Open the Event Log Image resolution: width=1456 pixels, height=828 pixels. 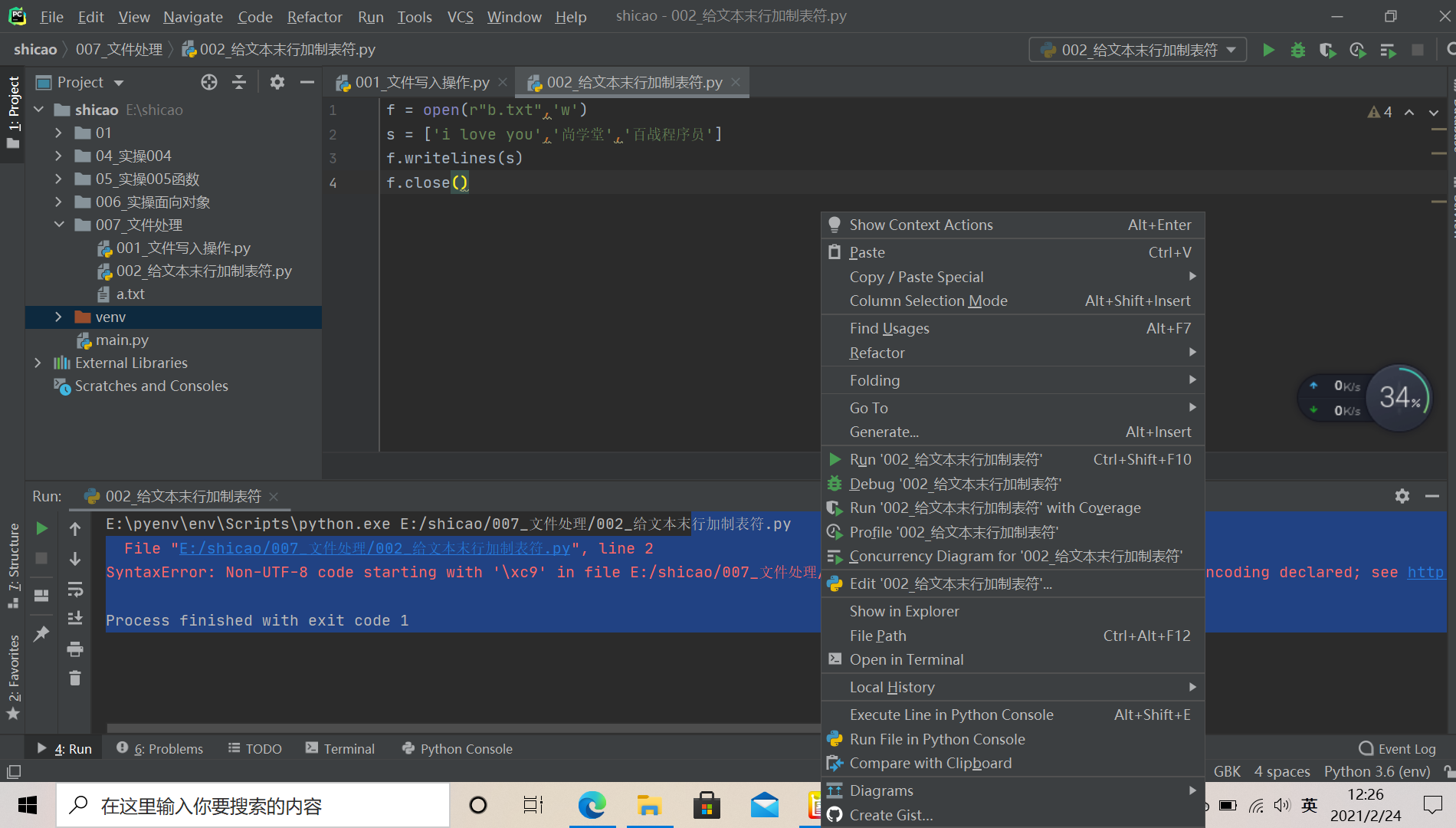click(1397, 748)
